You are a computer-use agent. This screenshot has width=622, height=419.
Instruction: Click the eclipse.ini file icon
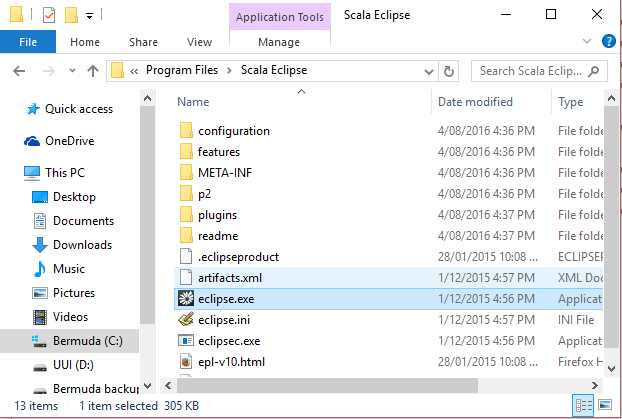186,319
